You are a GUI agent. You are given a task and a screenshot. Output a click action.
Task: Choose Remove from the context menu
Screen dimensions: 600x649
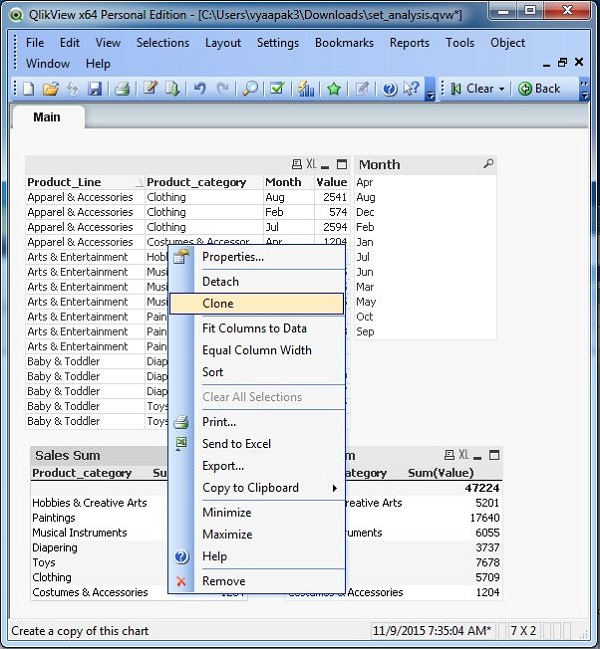click(x=224, y=581)
